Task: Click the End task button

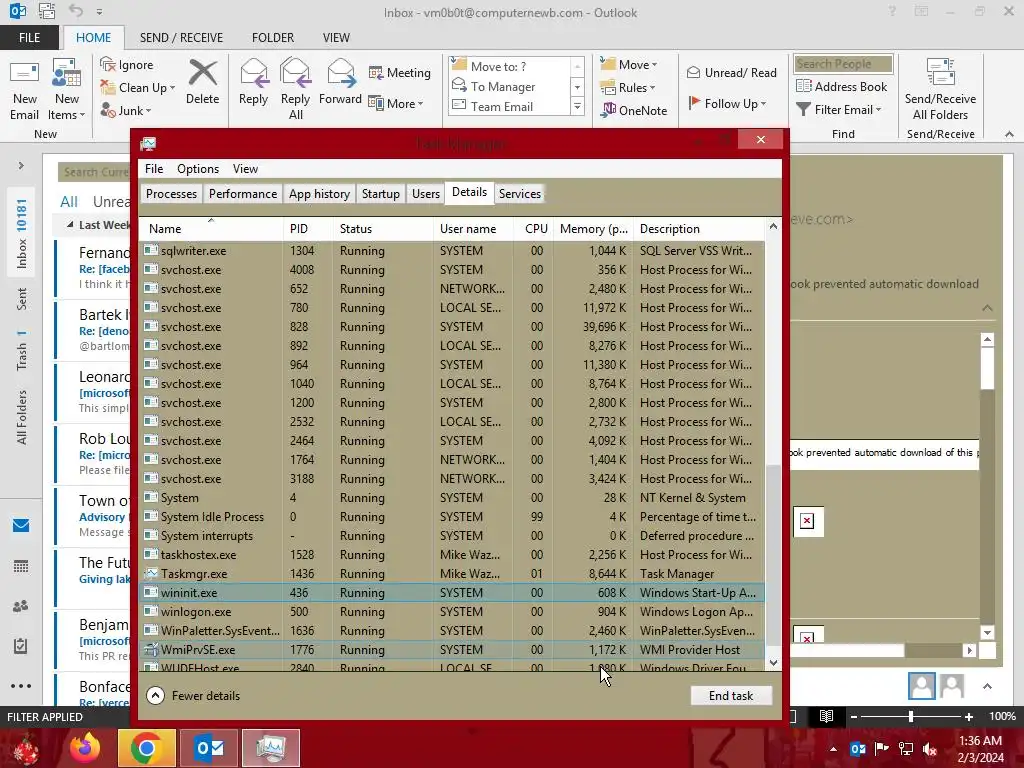Action: [731, 696]
